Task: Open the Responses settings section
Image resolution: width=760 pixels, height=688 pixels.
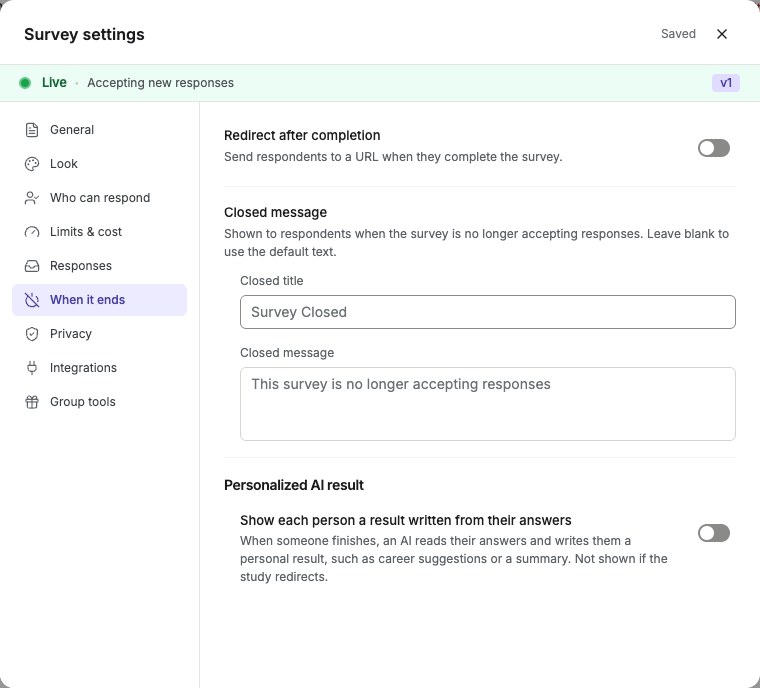Action: (99, 266)
